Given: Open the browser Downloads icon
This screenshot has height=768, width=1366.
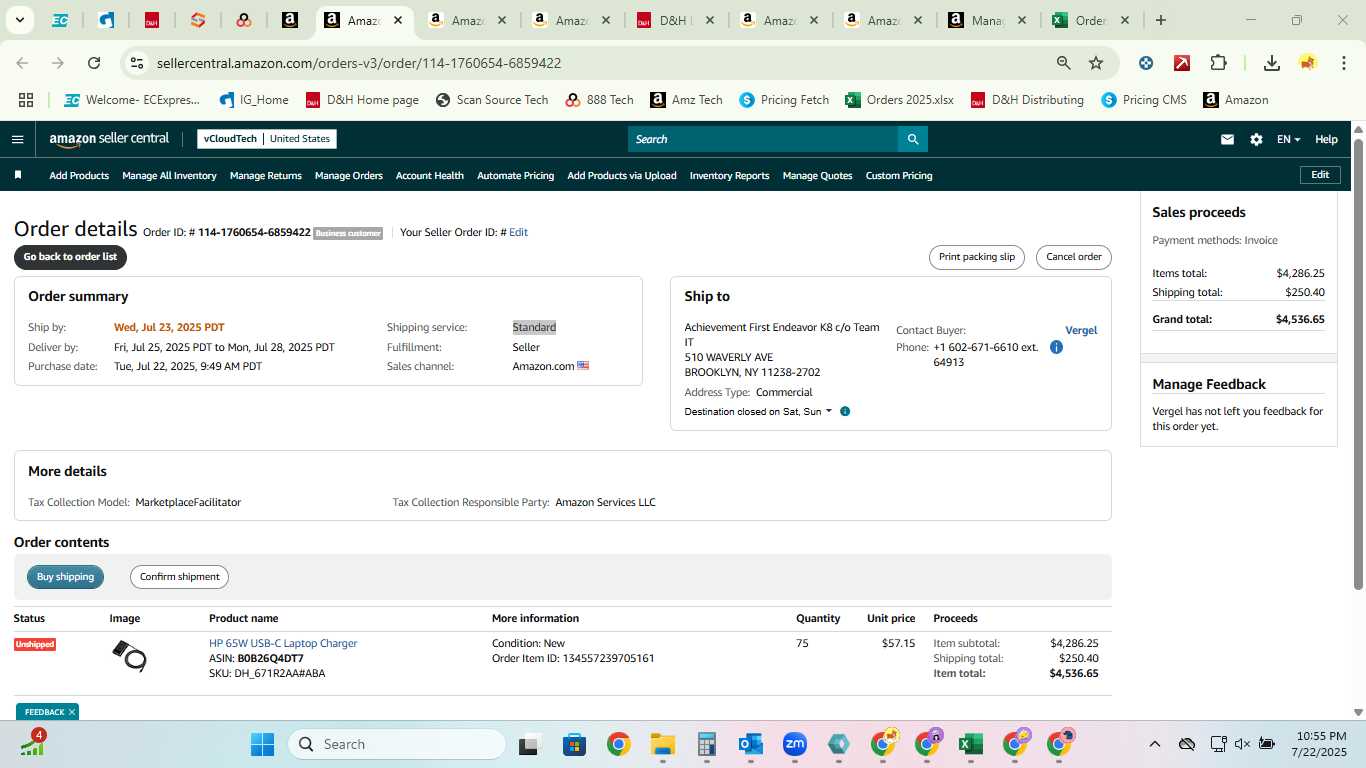Looking at the screenshot, I should (x=1272, y=63).
